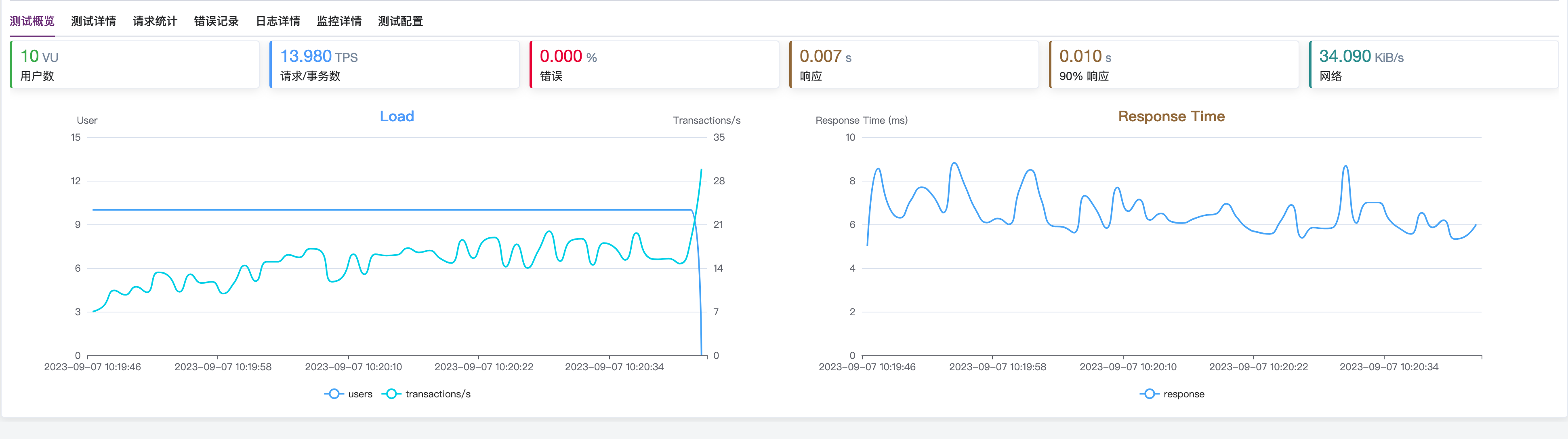Click the Response Time chart title
Viewport: 1568px width, 439px height.
pos(1171,116)
